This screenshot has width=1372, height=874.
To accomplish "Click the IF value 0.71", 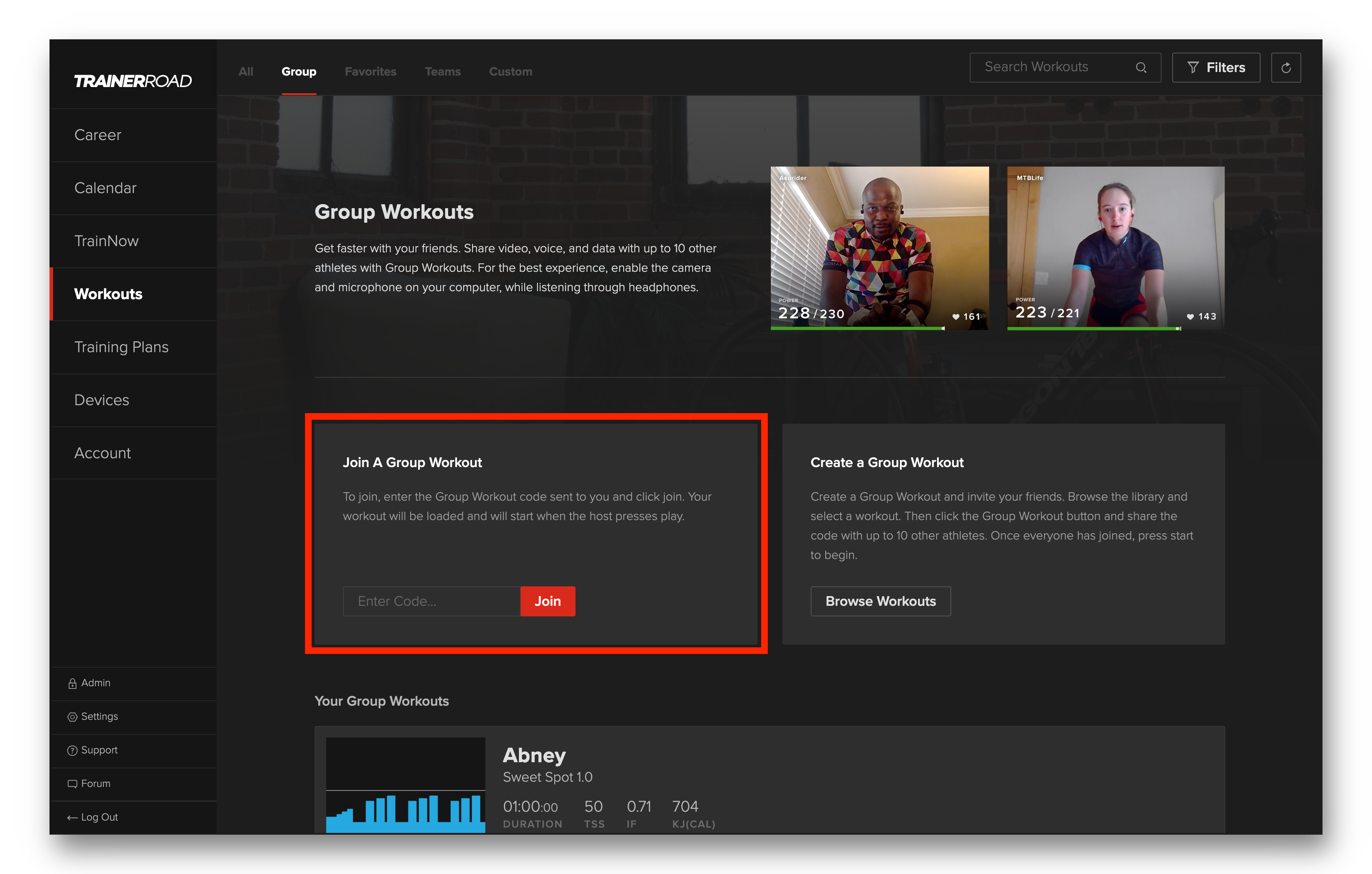I will coord(639,807).
